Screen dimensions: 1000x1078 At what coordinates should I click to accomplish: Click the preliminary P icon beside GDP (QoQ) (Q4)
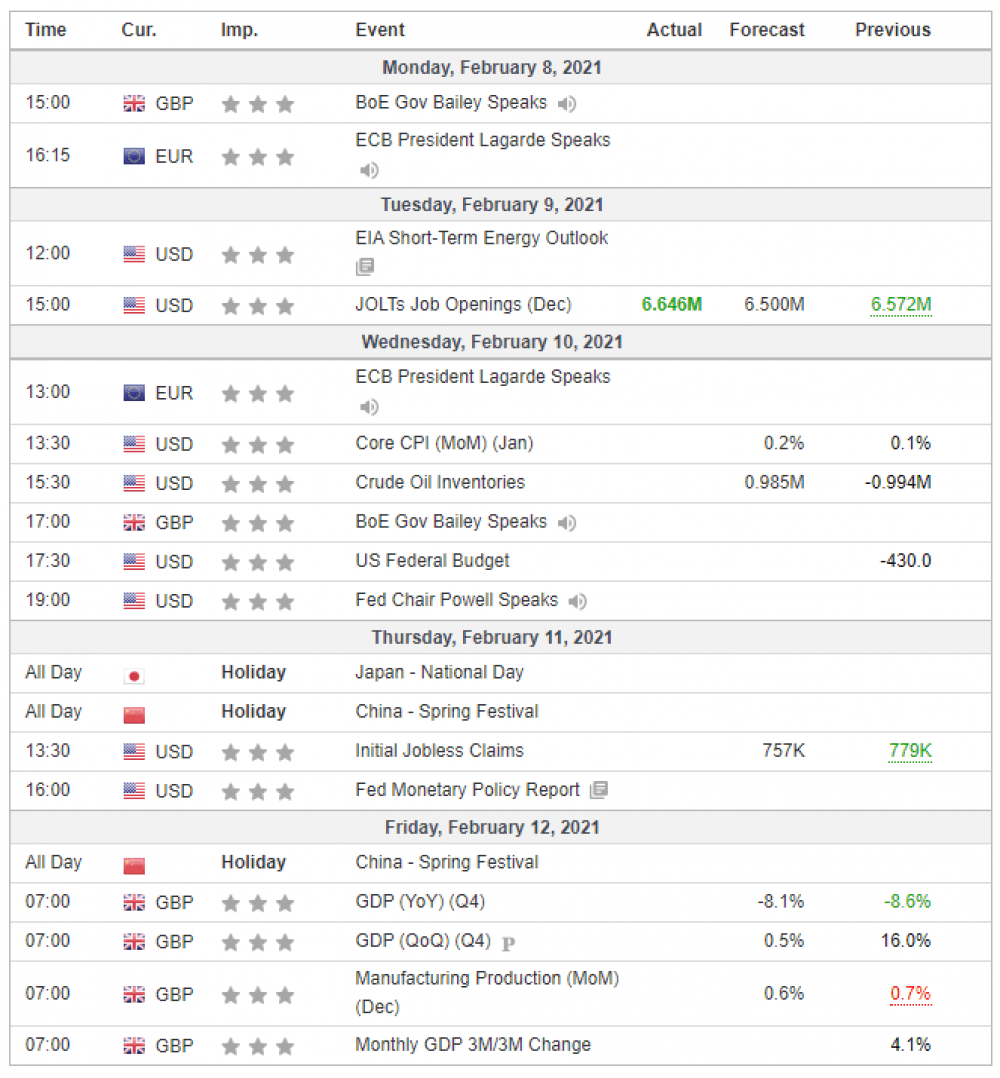pos(508,943)
